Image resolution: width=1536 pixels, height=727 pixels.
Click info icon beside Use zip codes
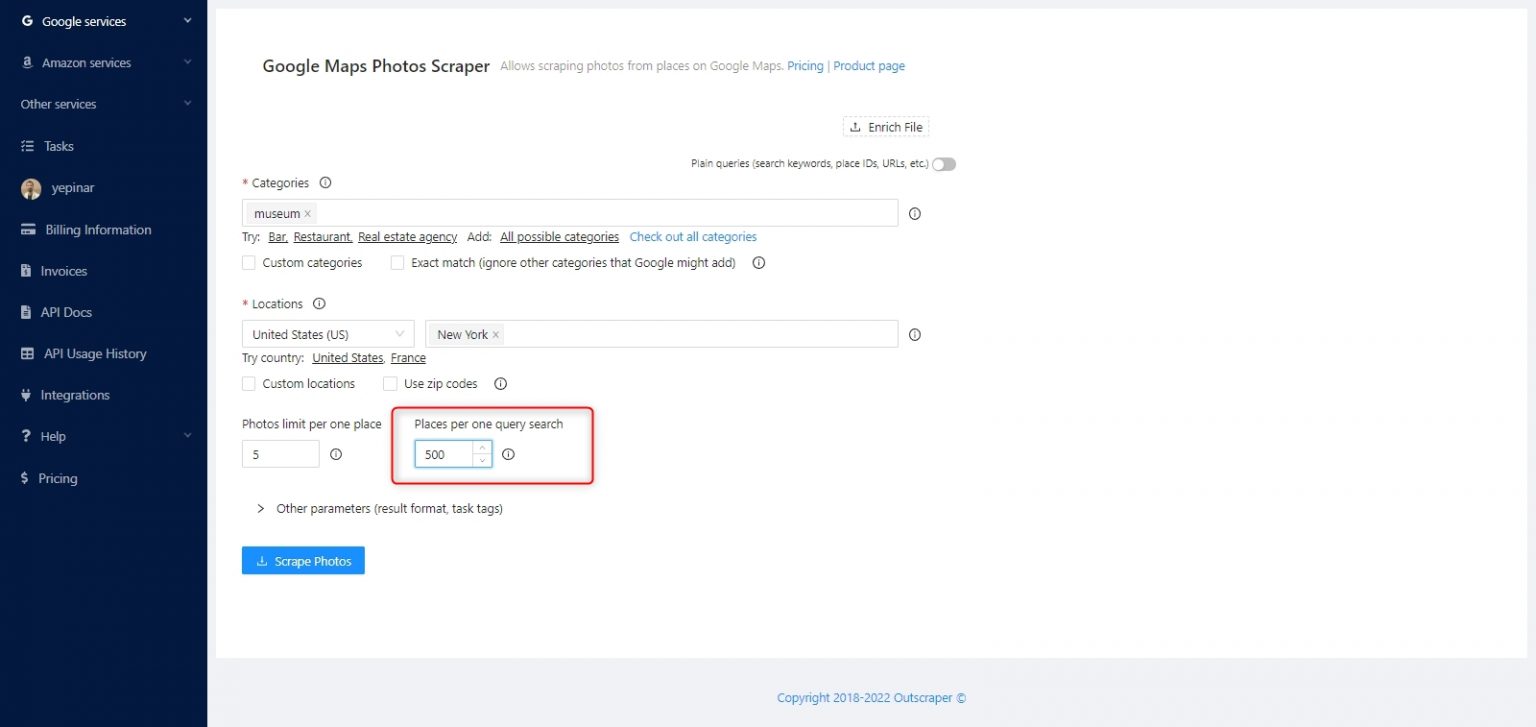pyautogui.click(x=501, y=384)
